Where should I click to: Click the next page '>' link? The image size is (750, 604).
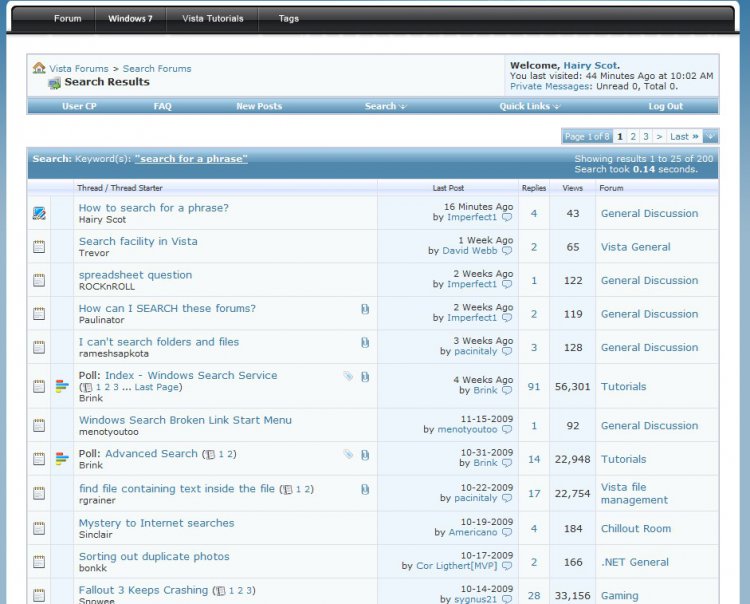659,137
